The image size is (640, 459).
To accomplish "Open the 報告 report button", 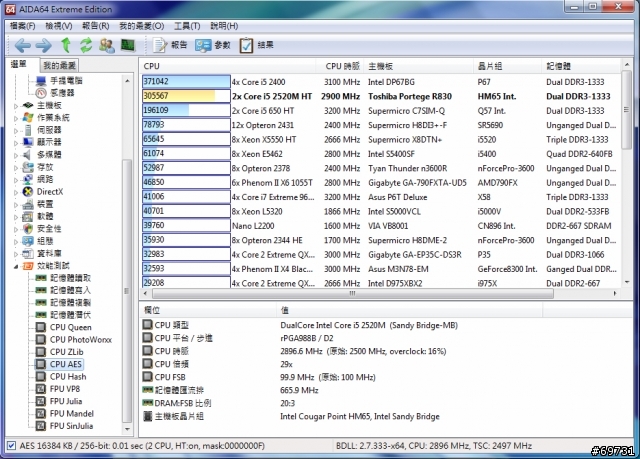I will click(170, 45).
